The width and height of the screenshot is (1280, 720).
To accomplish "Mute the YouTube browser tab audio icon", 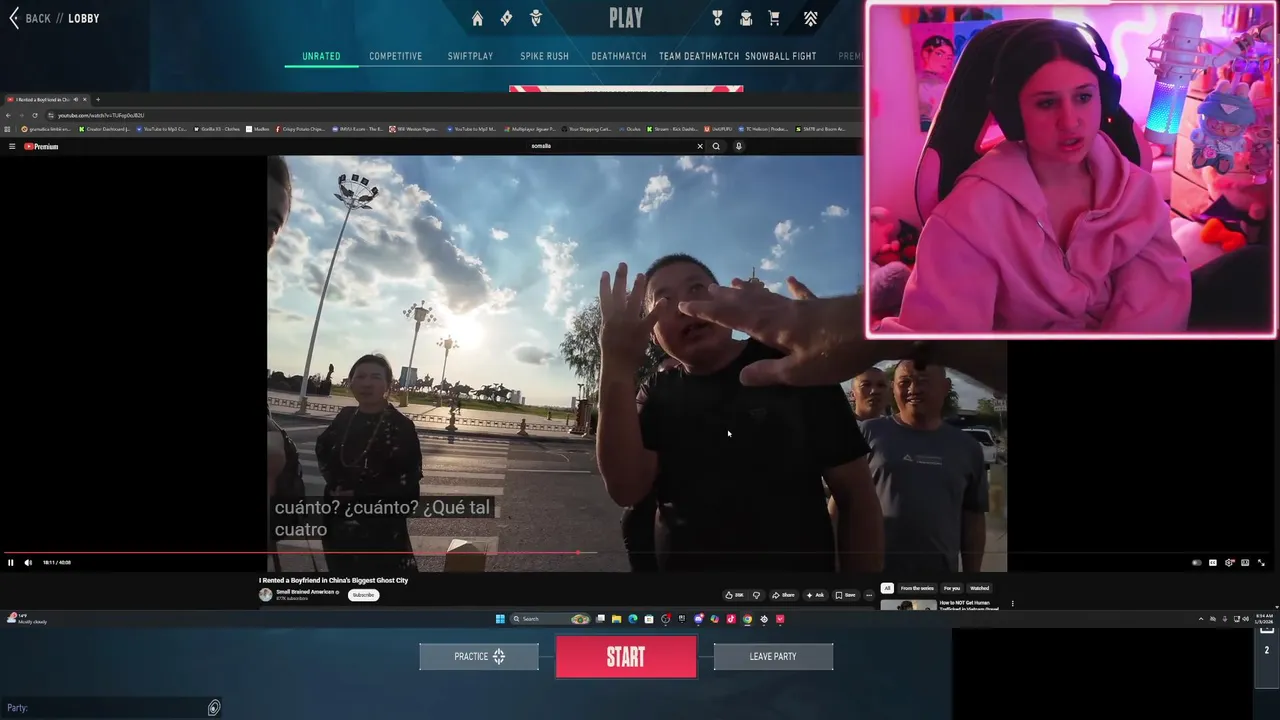I will 76,99.
